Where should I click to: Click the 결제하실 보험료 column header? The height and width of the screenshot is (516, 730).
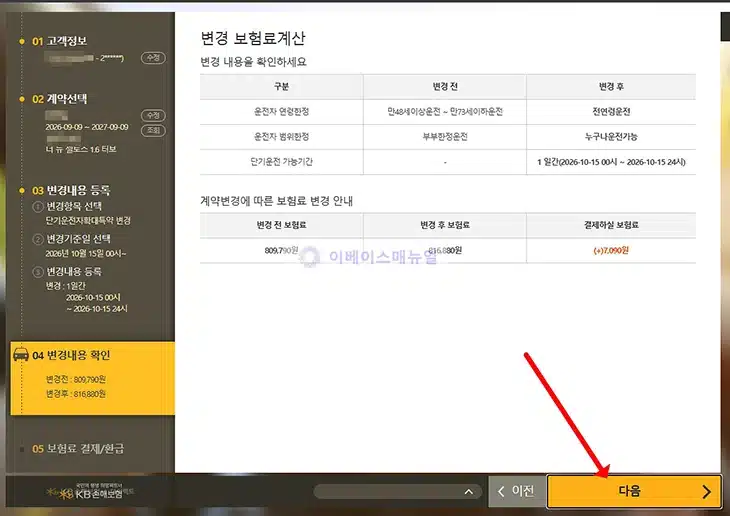611,225
